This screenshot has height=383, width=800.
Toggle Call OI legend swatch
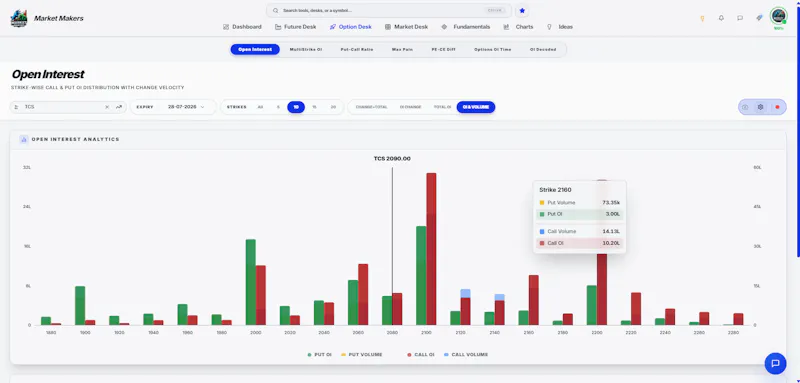point(409,354)
